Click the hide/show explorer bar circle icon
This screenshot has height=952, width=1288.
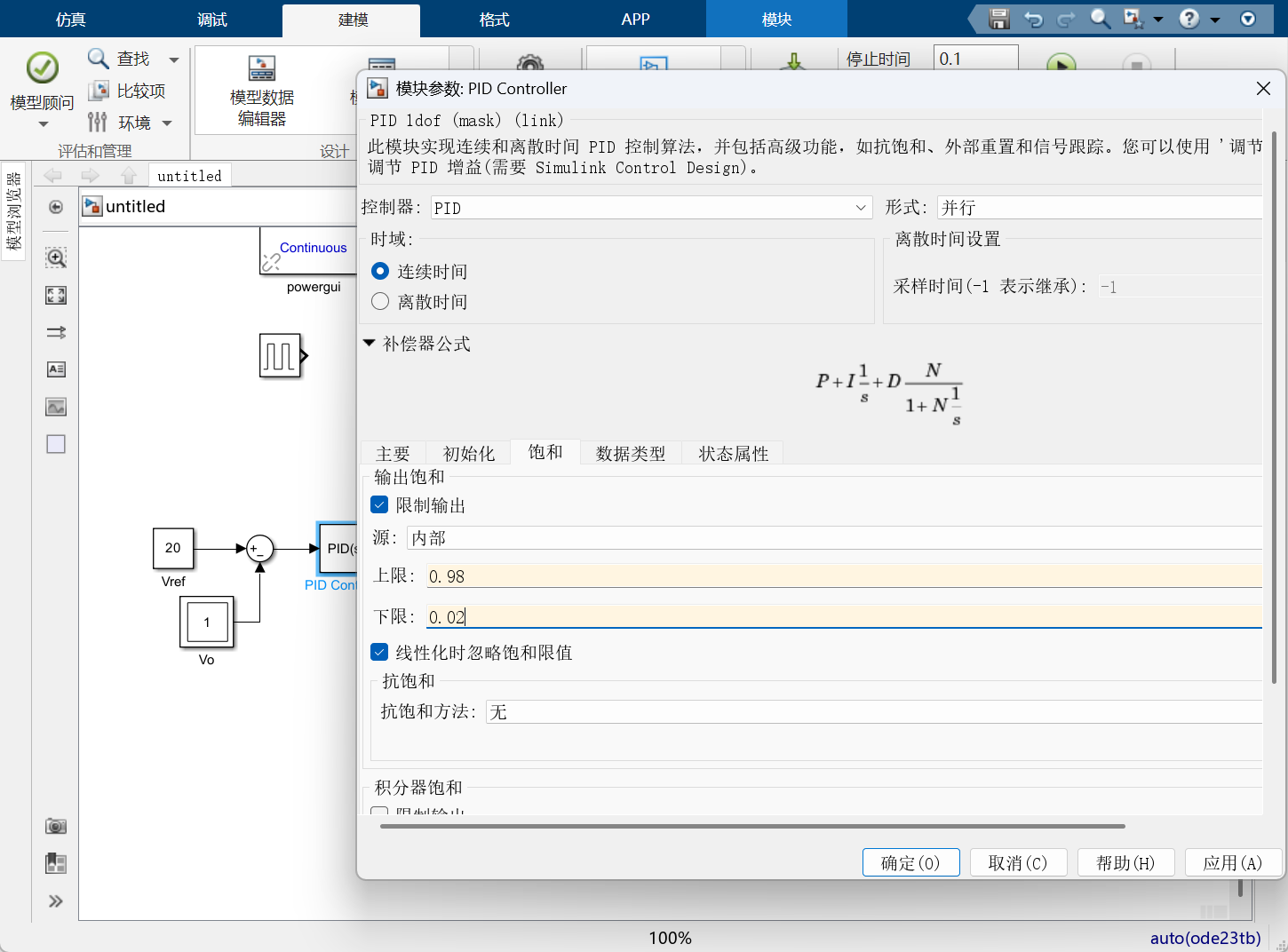(56, 207)
